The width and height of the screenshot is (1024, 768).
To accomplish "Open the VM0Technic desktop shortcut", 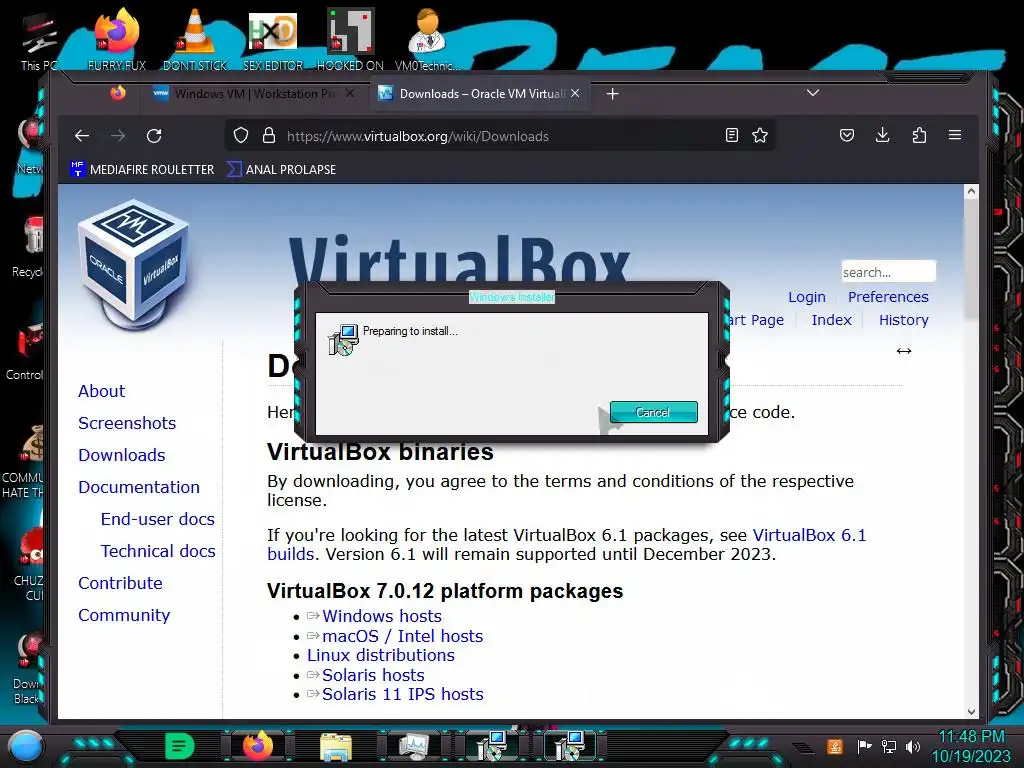I will tap(427, 39).
